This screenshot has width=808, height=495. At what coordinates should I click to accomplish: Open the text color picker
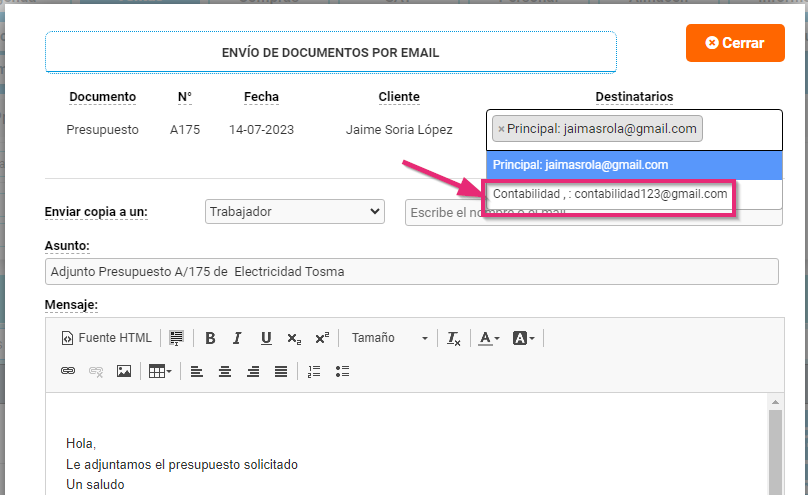pos(489,338)
